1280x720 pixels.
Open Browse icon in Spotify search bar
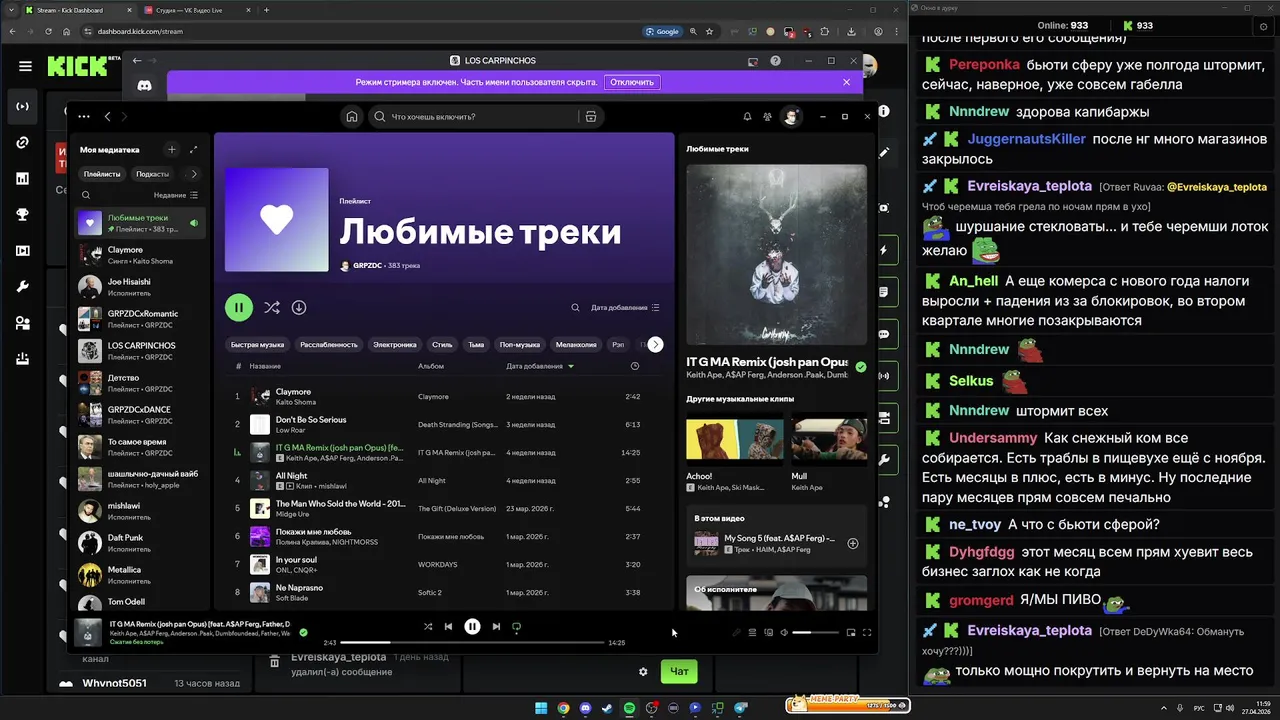click(x=591, y=117)
